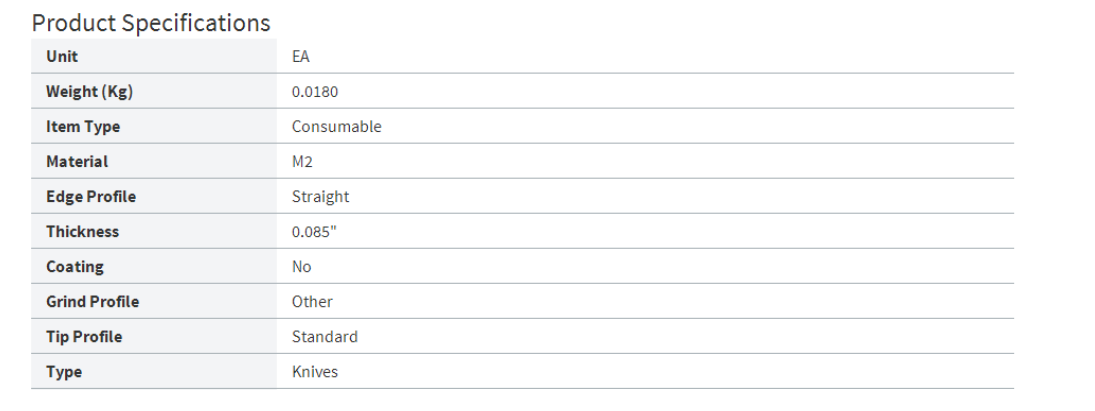Select the Unit row label
Image resolution: width=1095 pixels, height=411 pixels.
point(62,57)
